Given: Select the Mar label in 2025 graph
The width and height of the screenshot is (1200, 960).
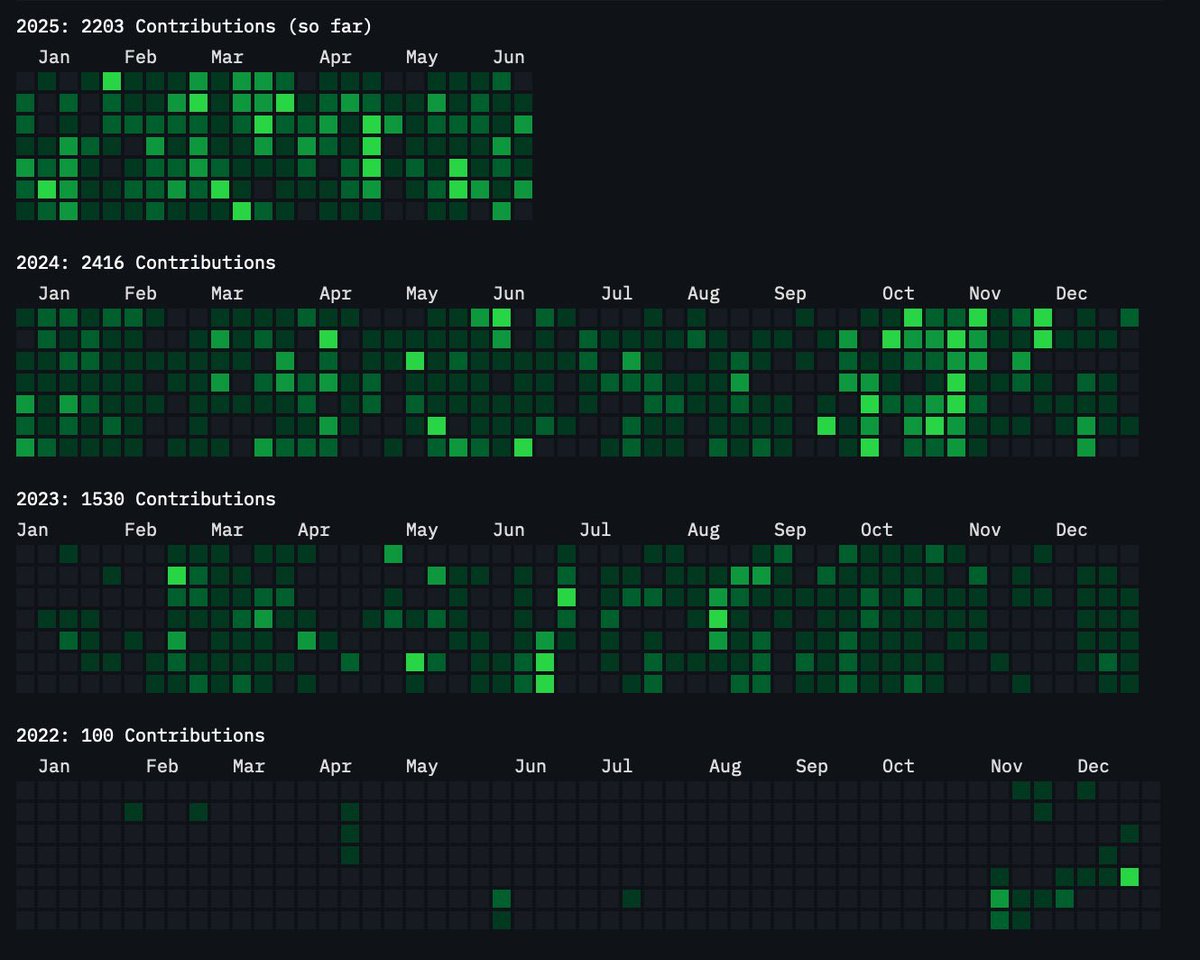Looking at the screenshot, I should pyautogui.click(x=227, y=57).
